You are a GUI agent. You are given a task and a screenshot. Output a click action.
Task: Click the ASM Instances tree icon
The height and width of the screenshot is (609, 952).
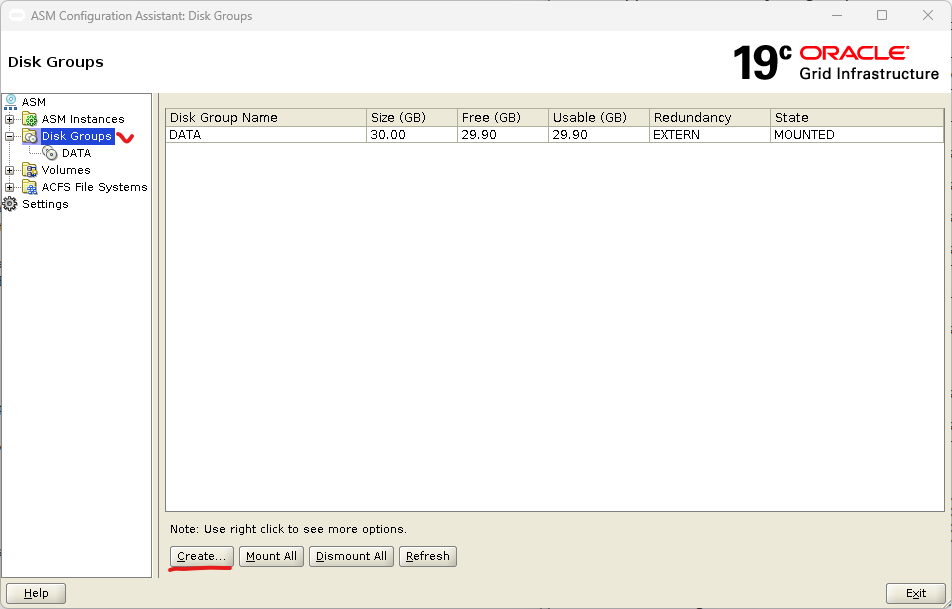(x=30, y=119)
